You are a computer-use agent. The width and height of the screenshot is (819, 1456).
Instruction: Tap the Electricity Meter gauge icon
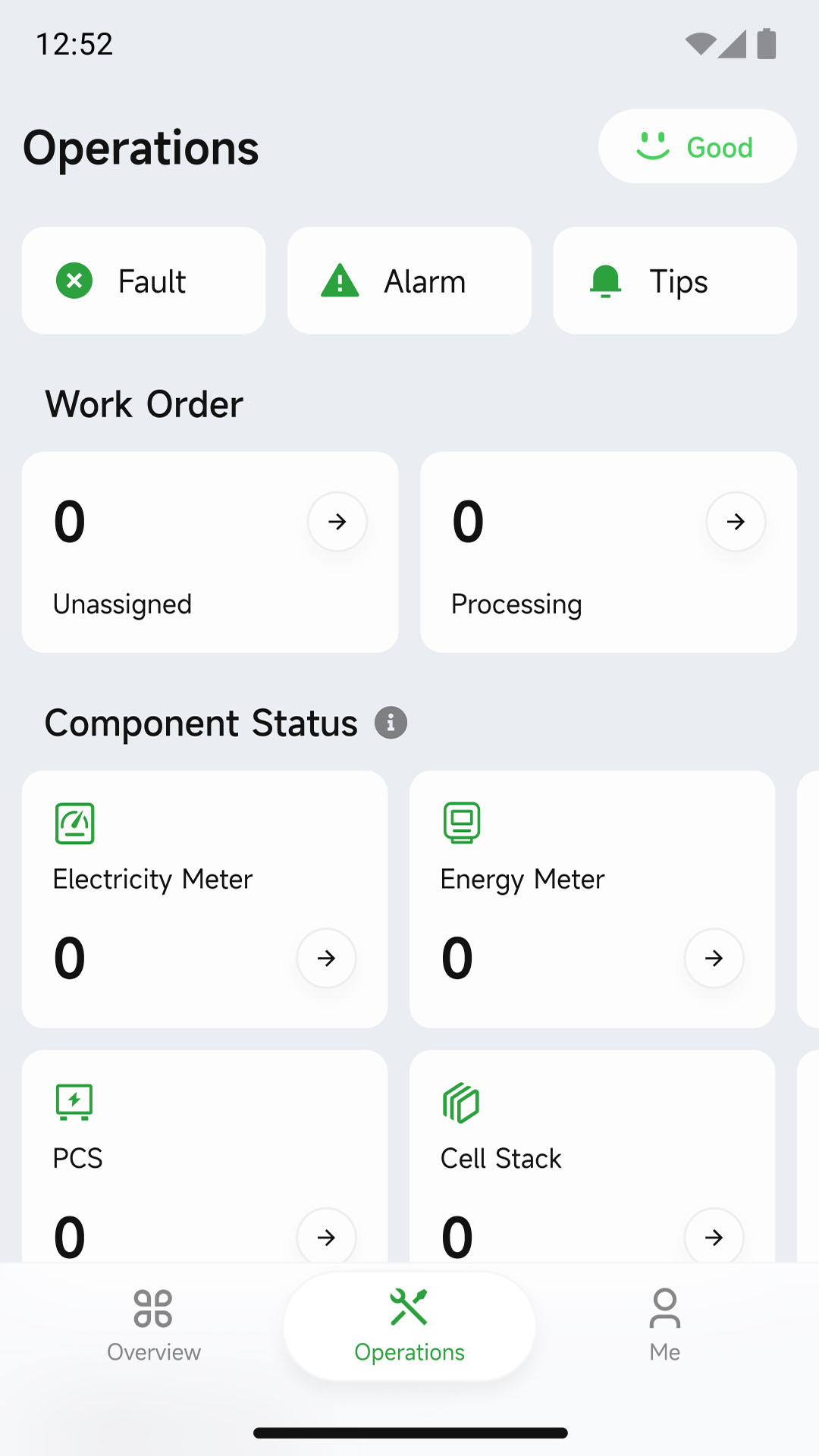tap(74, 824)
